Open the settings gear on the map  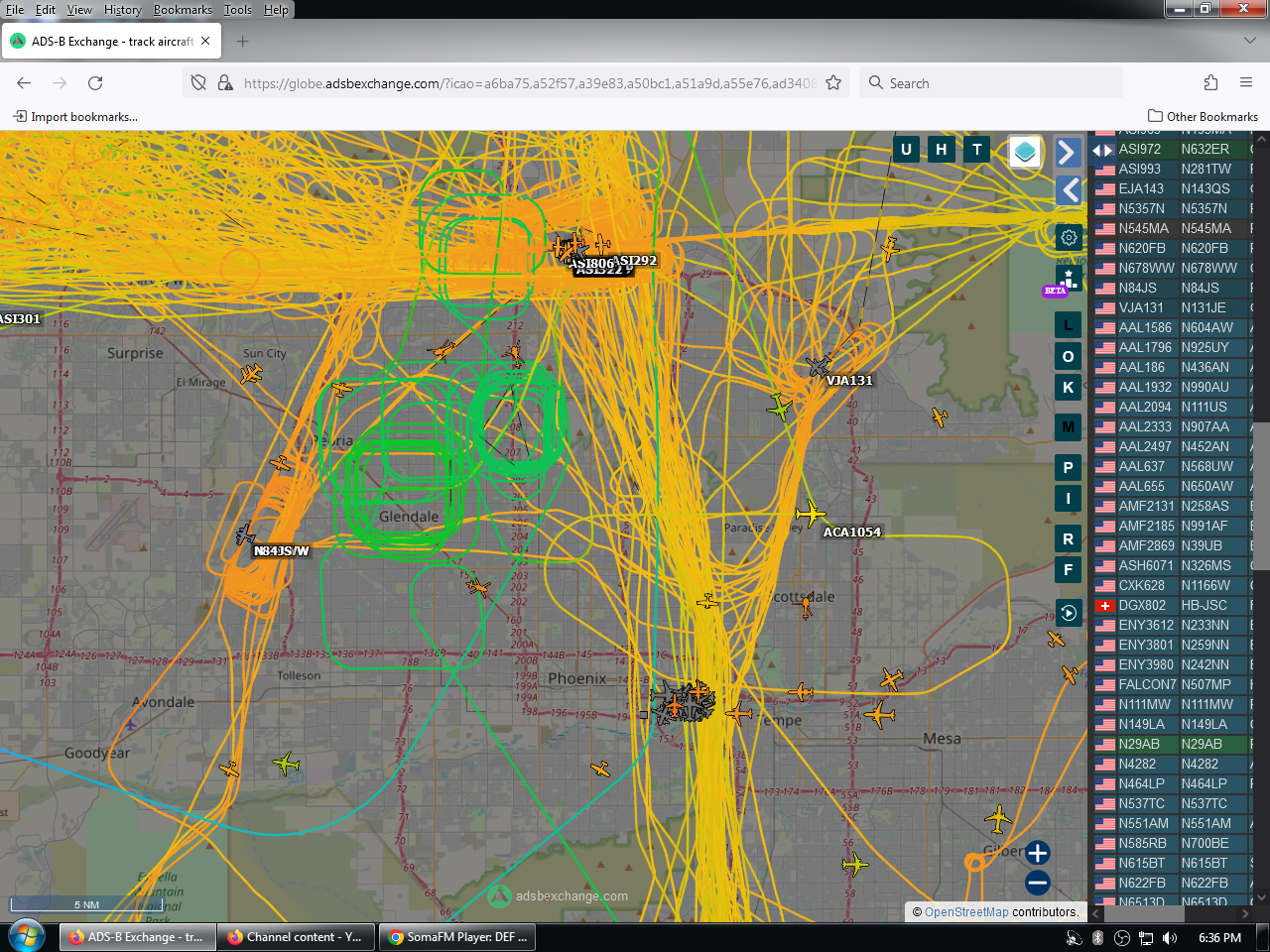1069,237
